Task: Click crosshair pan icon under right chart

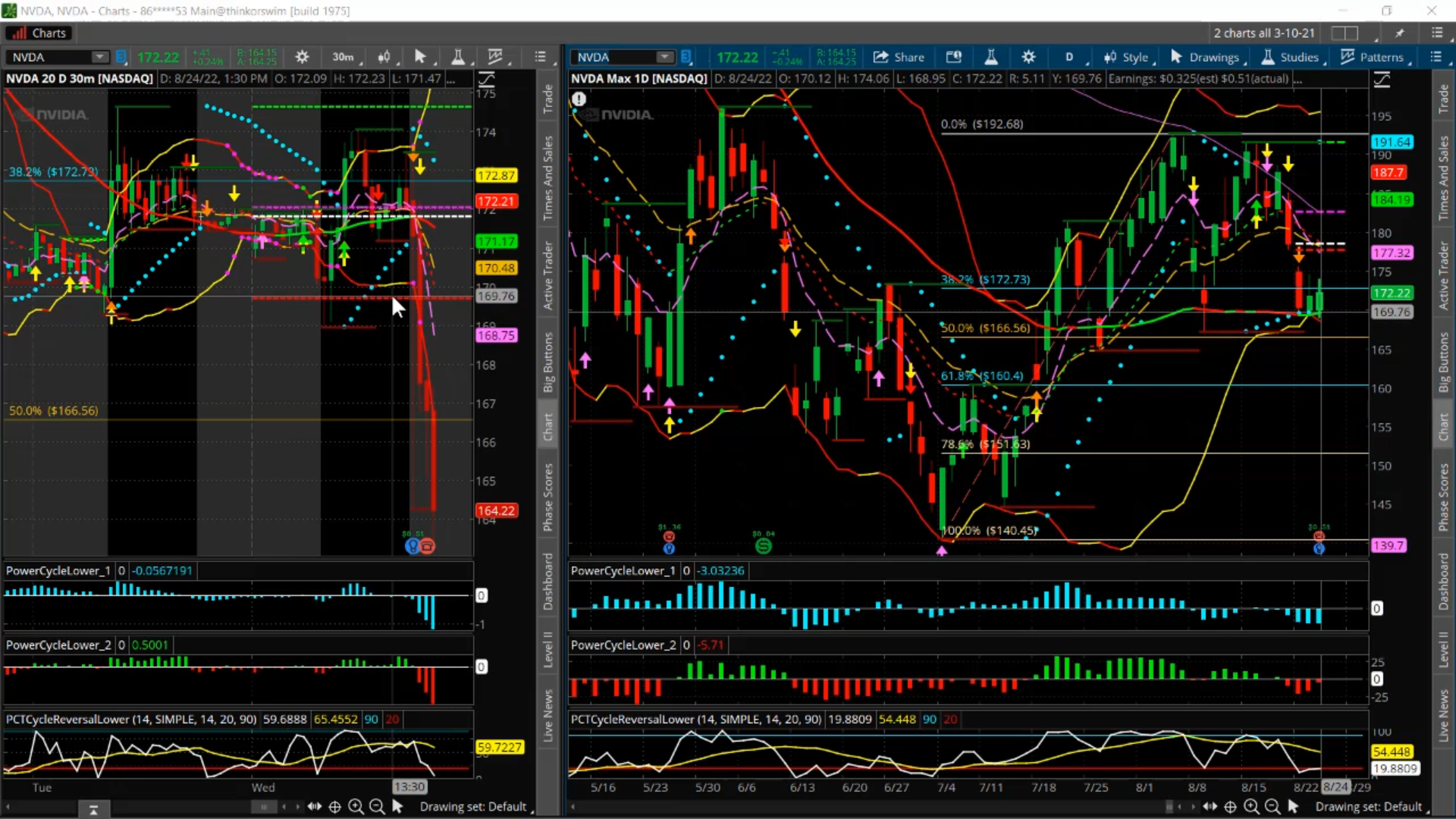Action: [x=1230, y=807]
